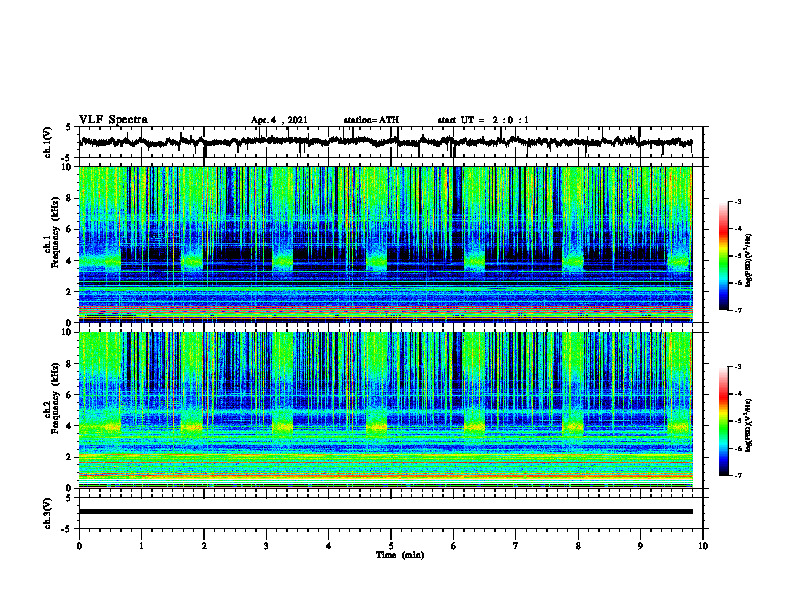Click the ch.2 spectrogram panel
The image size is (792, 612).
(x=386, y=410)
